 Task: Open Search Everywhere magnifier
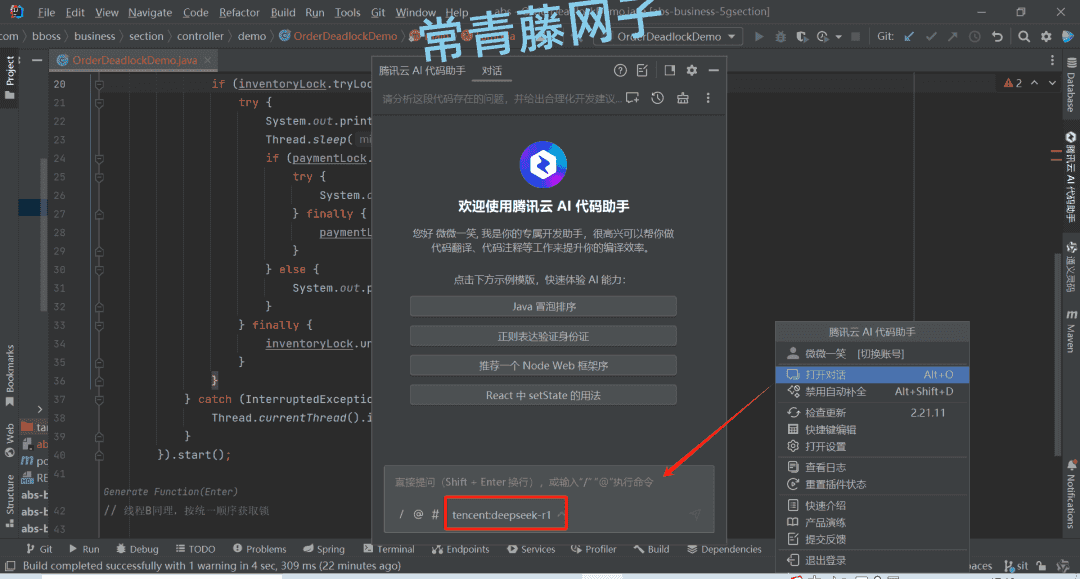click(1024, 36)
